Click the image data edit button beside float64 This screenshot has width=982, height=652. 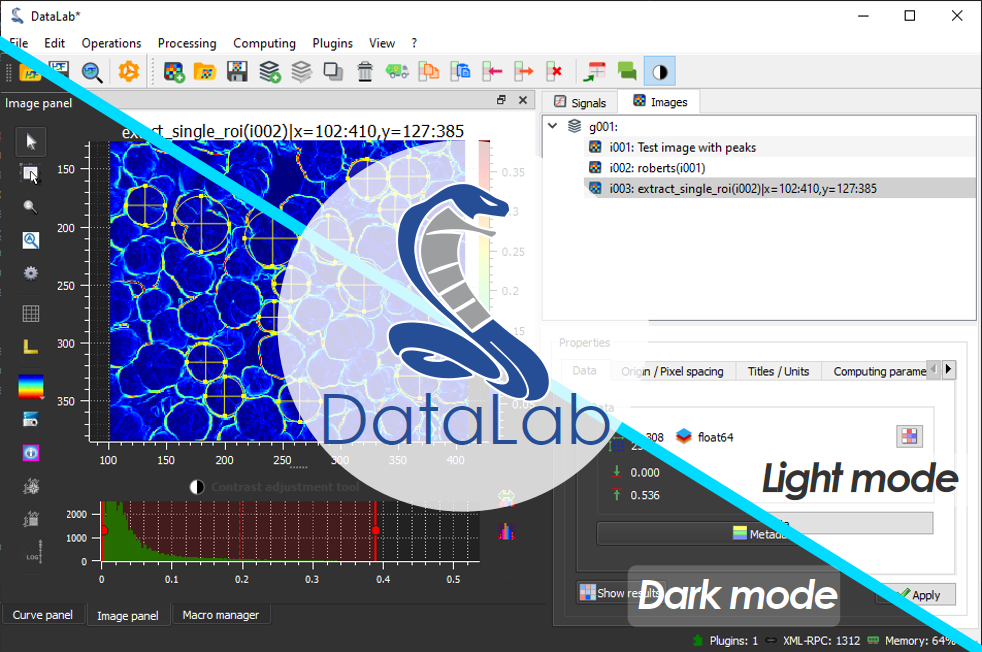(x=909, y=436)
